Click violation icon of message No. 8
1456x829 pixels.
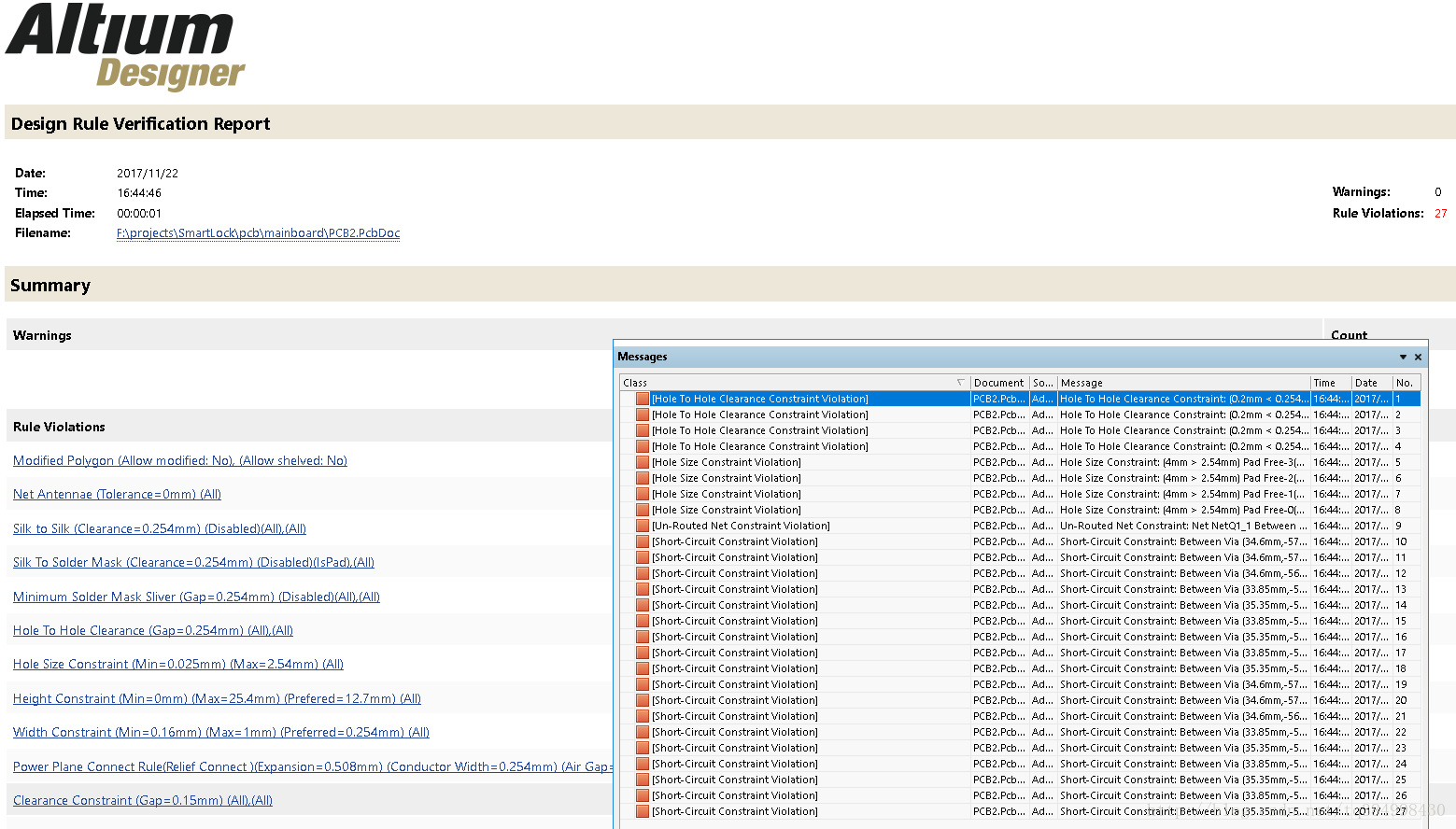pyautogui.click(x=643, y=510)
